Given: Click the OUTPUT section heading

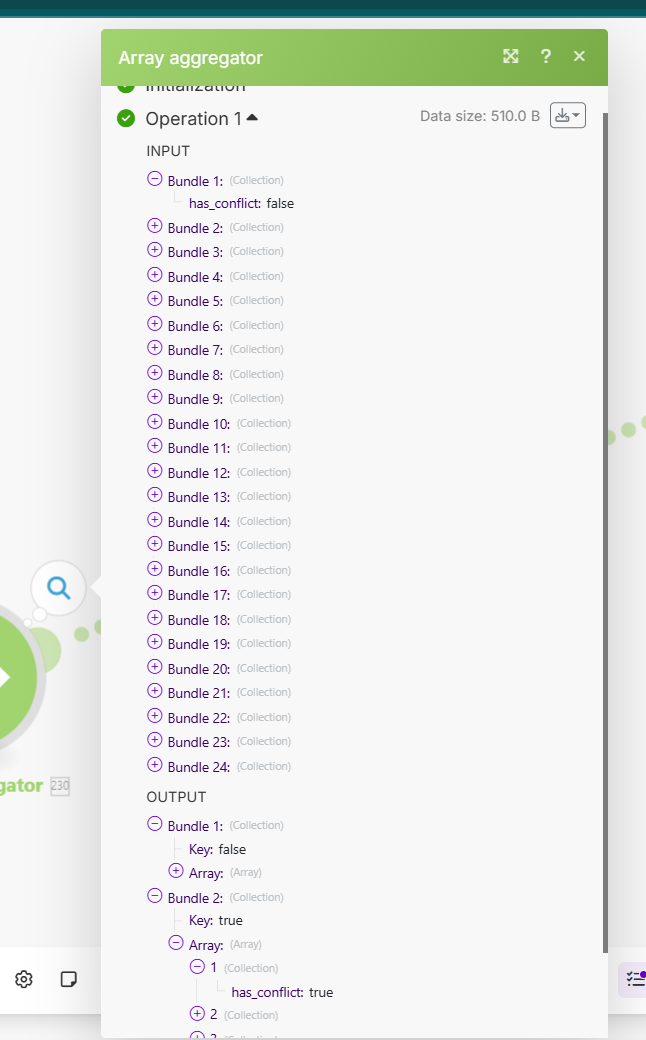Looking at the screenshot, I should tap(176, 797).
